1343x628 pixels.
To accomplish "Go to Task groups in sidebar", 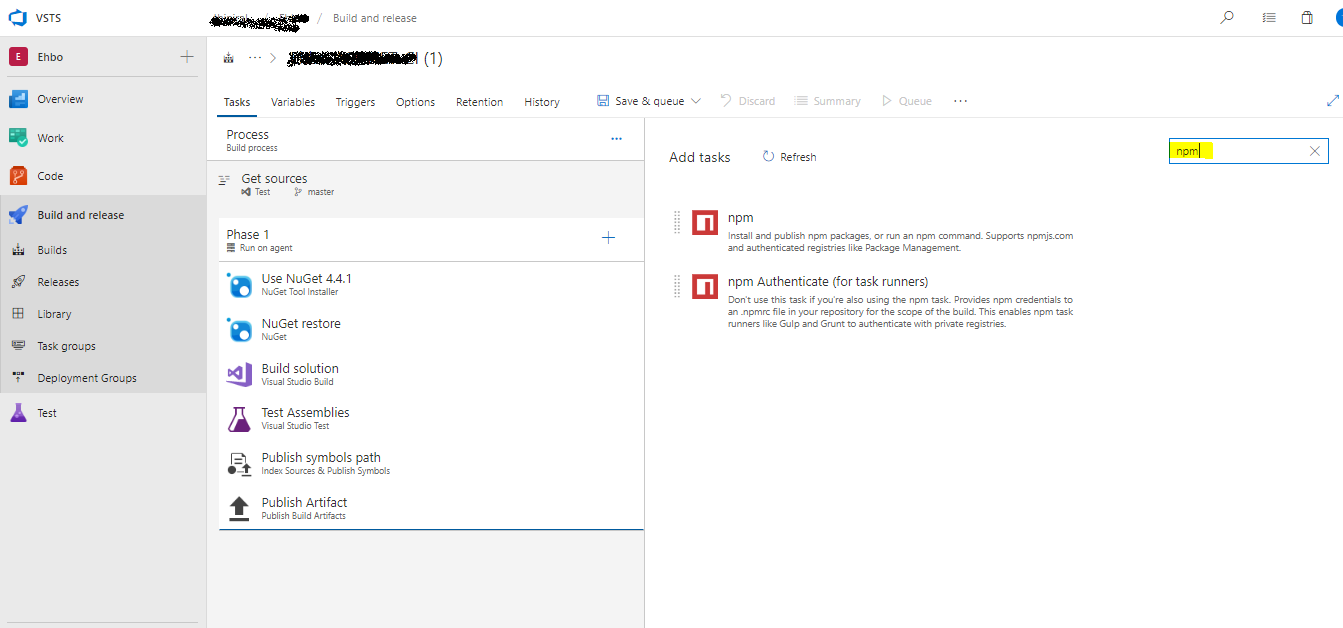I will tap(66, 346).
